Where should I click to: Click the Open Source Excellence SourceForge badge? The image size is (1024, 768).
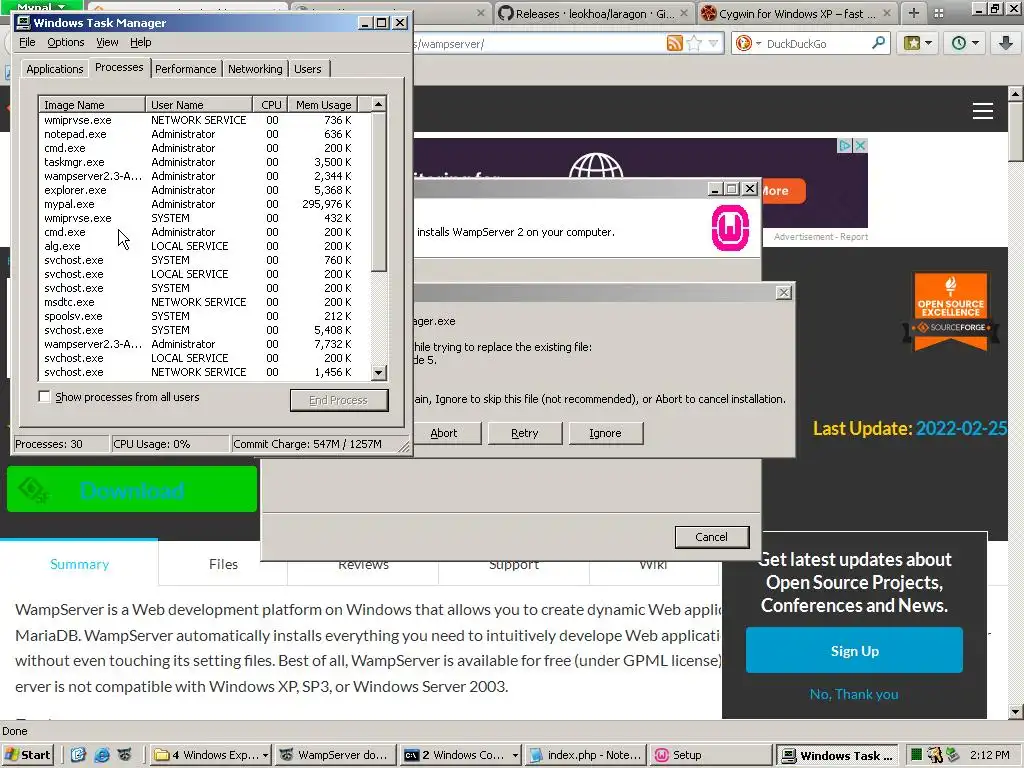951,312
